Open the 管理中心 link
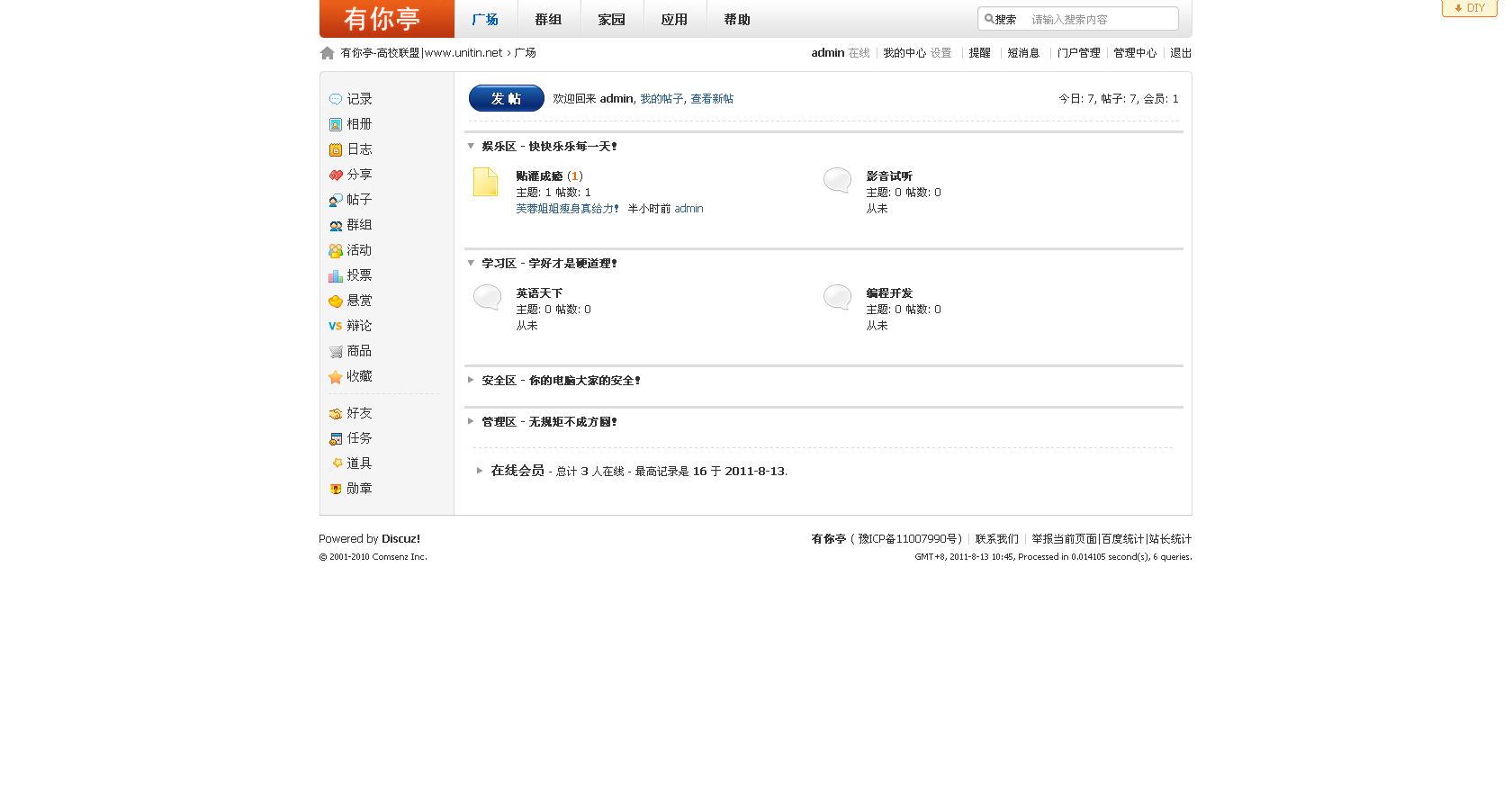1512x810 pixels. coord(1135,53)
